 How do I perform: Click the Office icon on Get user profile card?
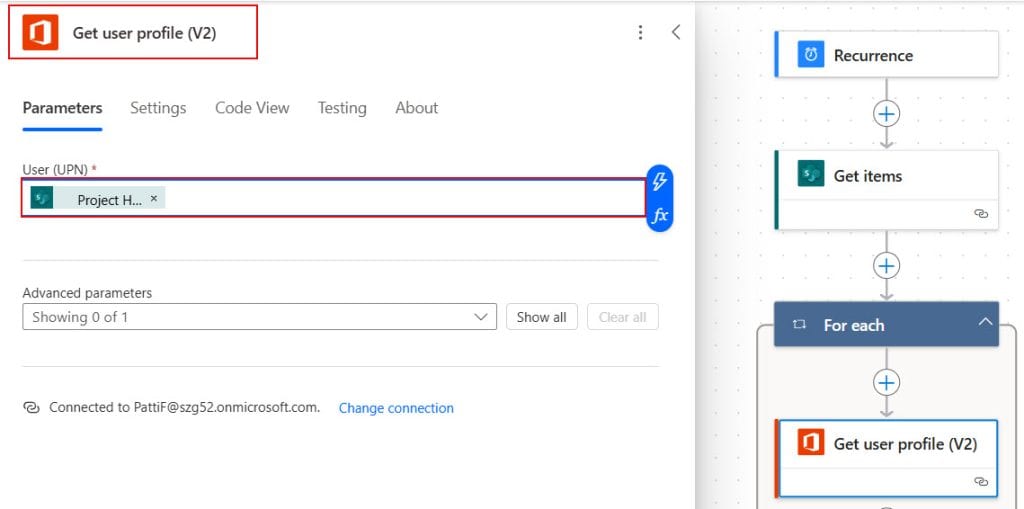(x=811, y=443)
